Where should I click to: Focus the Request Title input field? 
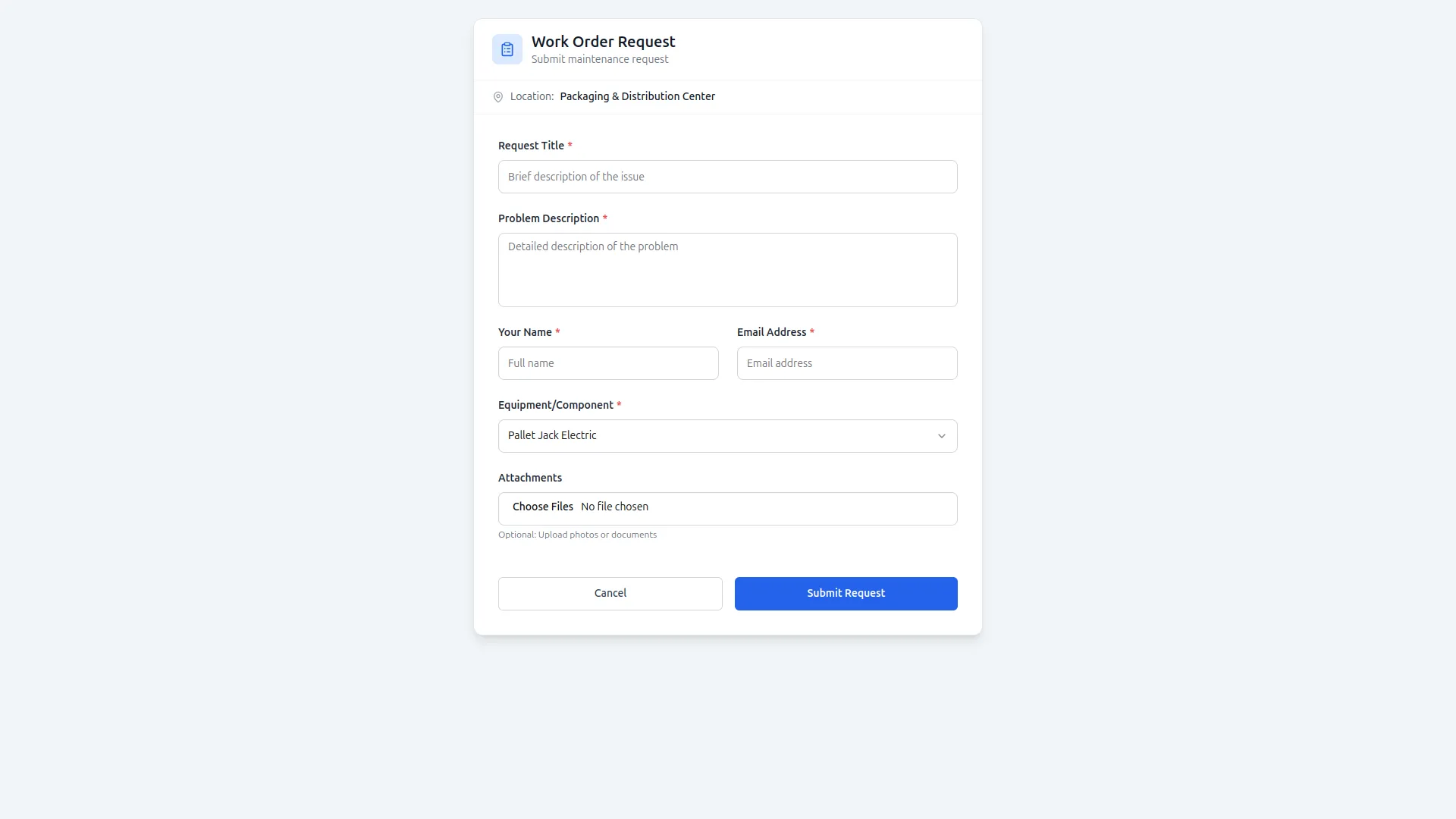point(727,177)
